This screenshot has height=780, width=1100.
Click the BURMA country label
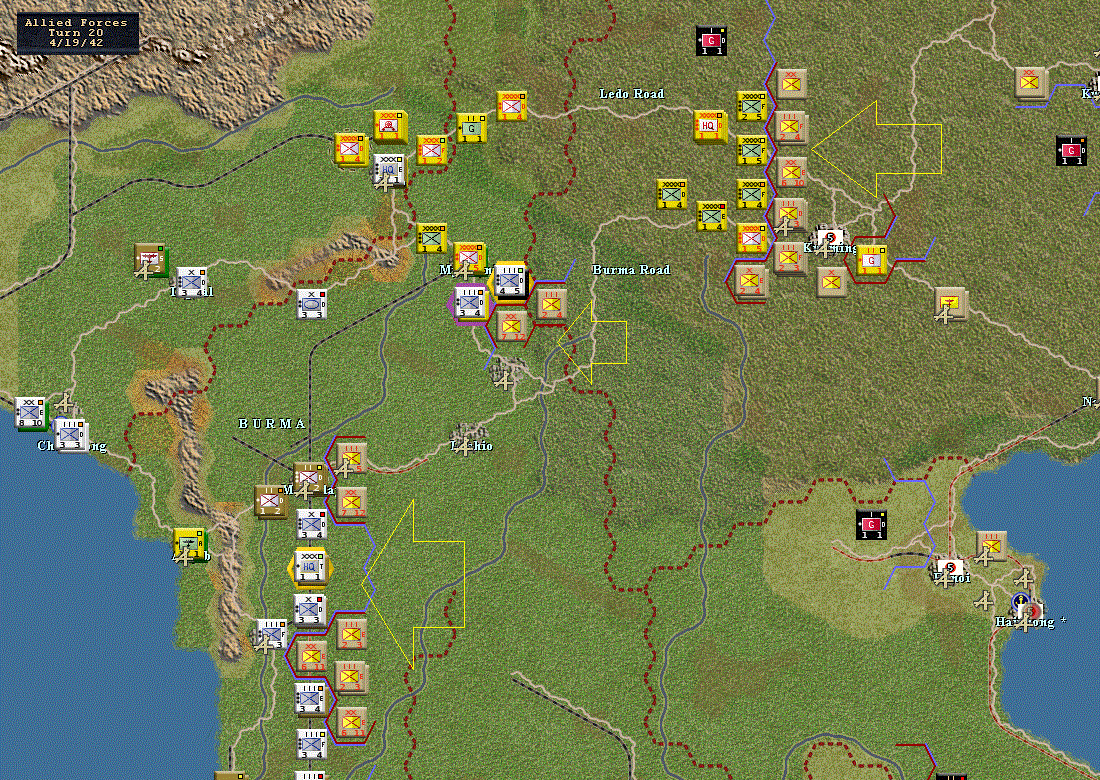pos(272,424)
